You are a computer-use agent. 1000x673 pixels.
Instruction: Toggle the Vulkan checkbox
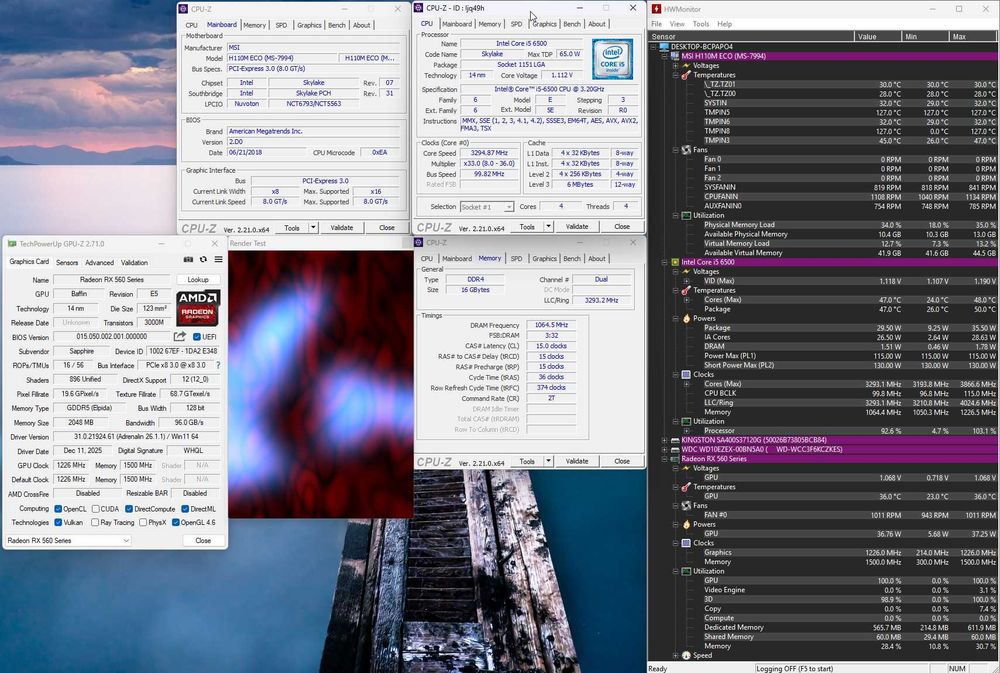pyautogui.click(x=58, y=522)
